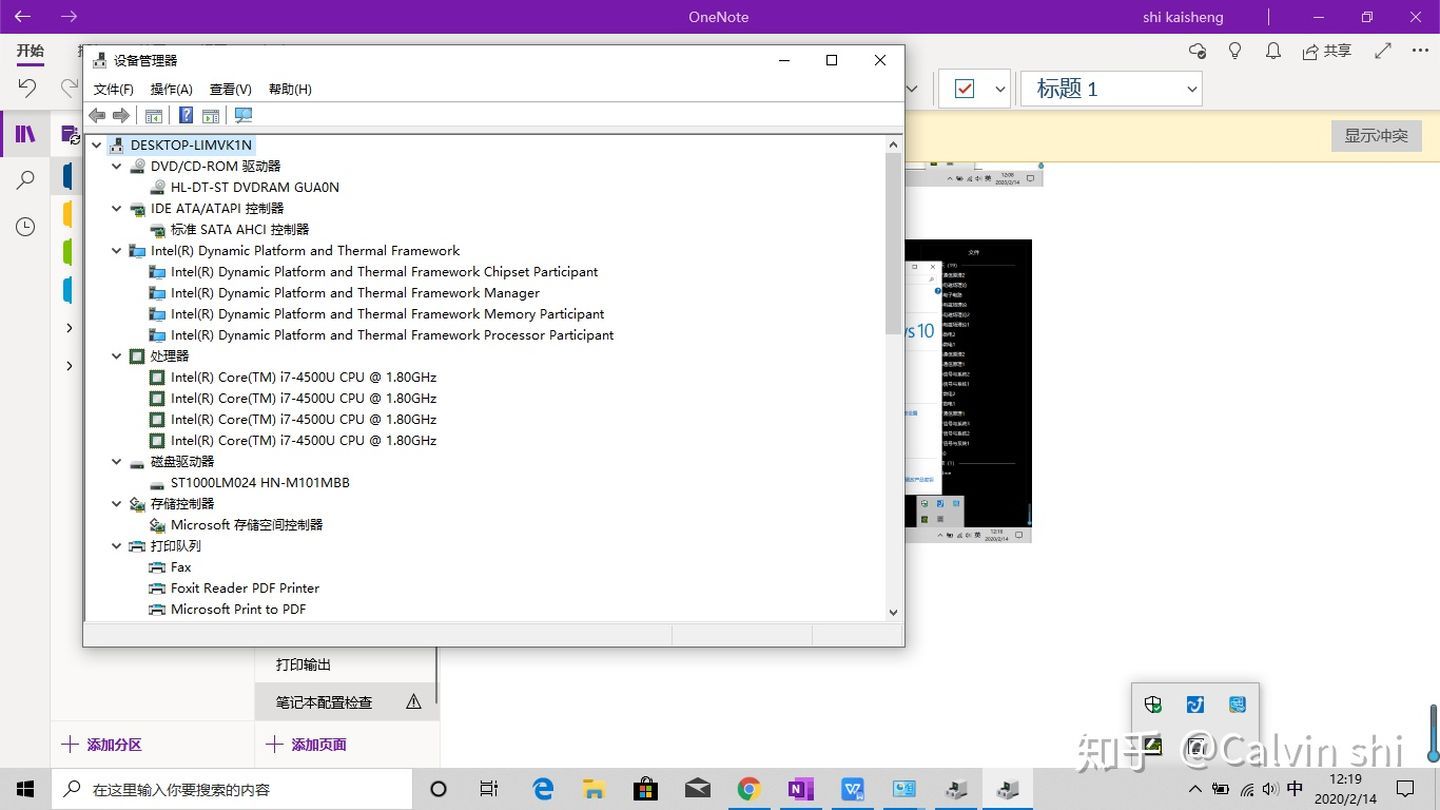Open Windows Security shield in tray overflow
The image size is (1440, 810).
coord(1153,704)
